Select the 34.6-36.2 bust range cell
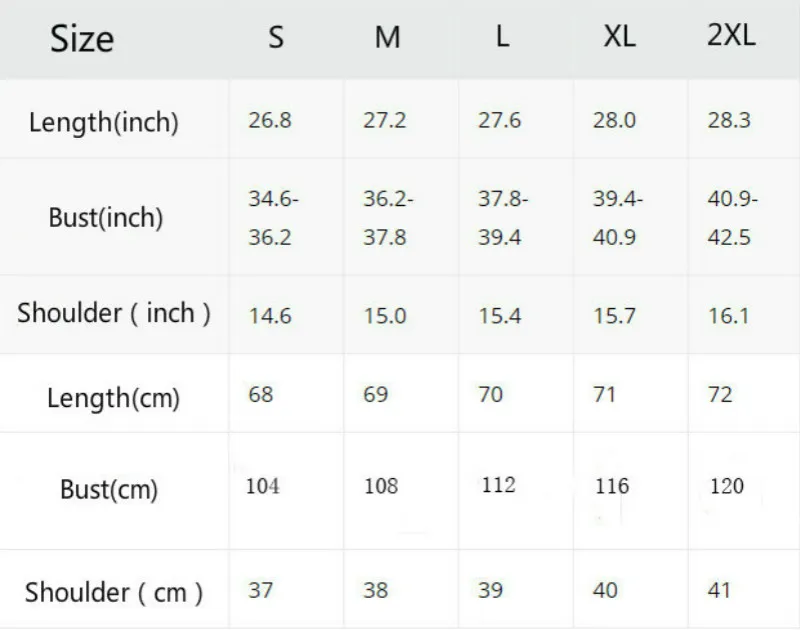 point(273,218)
